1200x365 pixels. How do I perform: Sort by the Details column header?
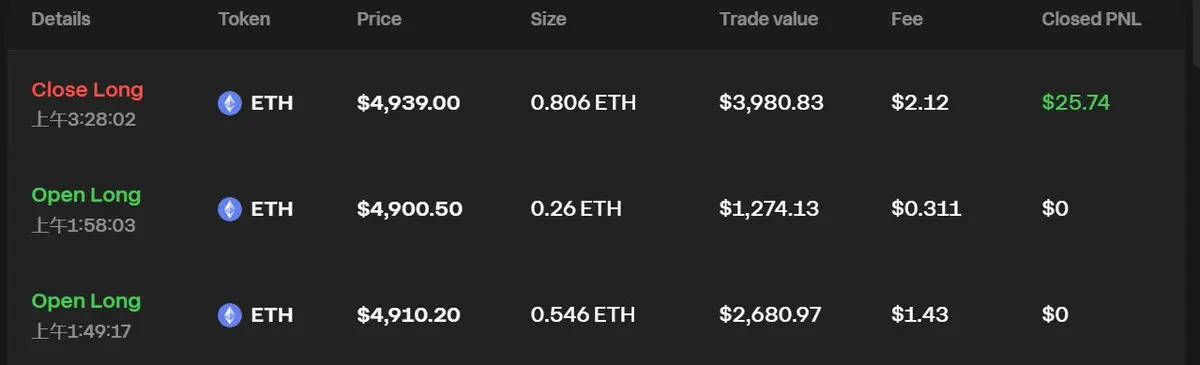[61, 19]
